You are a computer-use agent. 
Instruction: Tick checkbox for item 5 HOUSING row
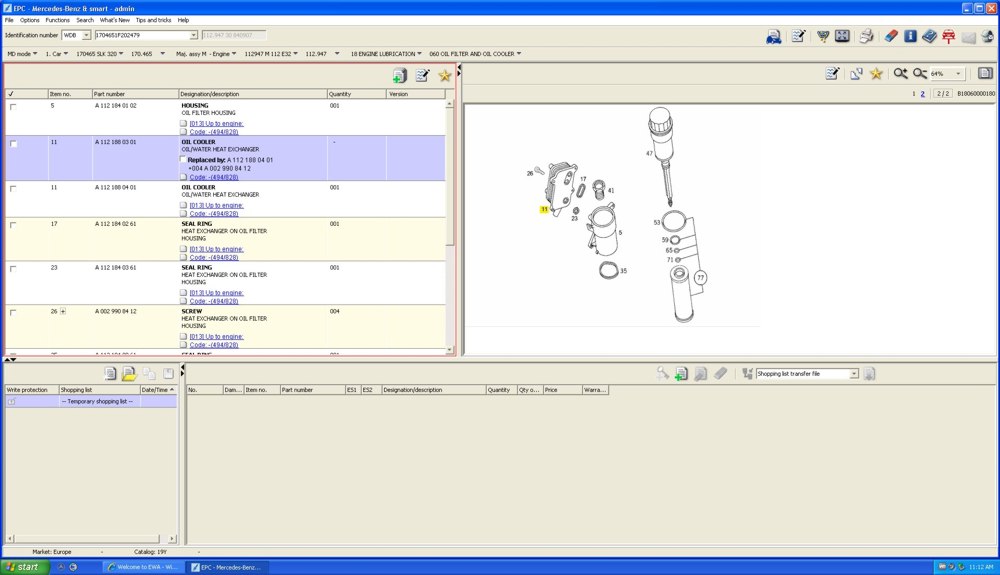[x=13, y=107]
